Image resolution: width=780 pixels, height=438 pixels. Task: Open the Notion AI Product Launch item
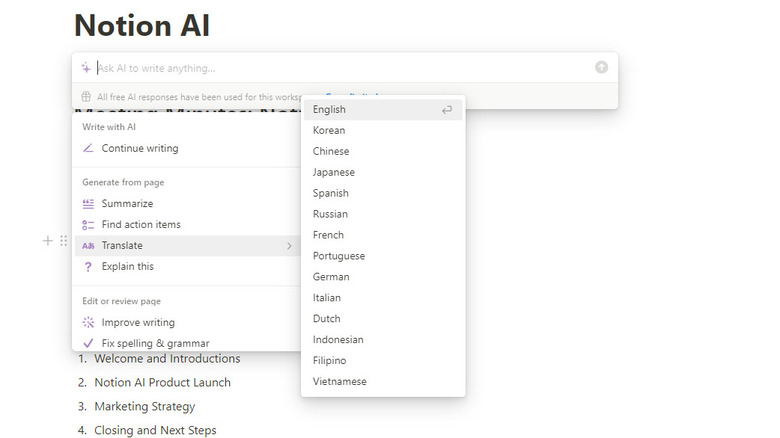[x=162, y=383]
